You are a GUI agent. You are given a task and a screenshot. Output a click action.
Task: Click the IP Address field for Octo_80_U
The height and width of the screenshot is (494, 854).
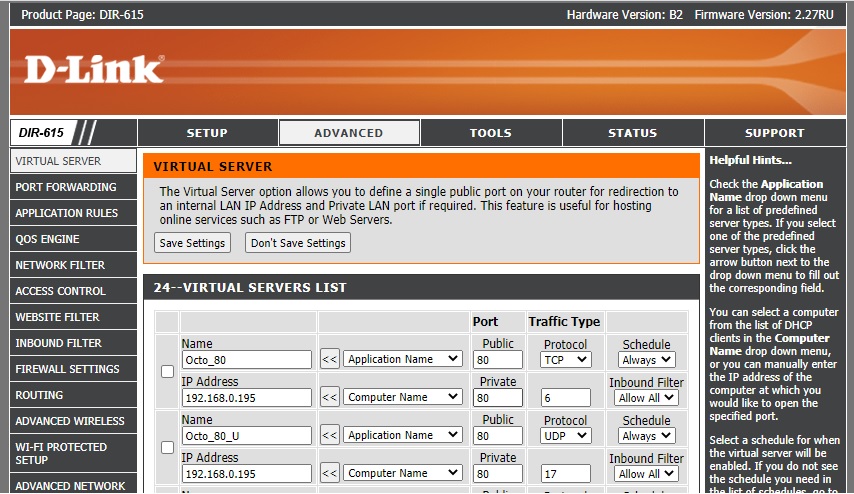[x=247, y=474]
